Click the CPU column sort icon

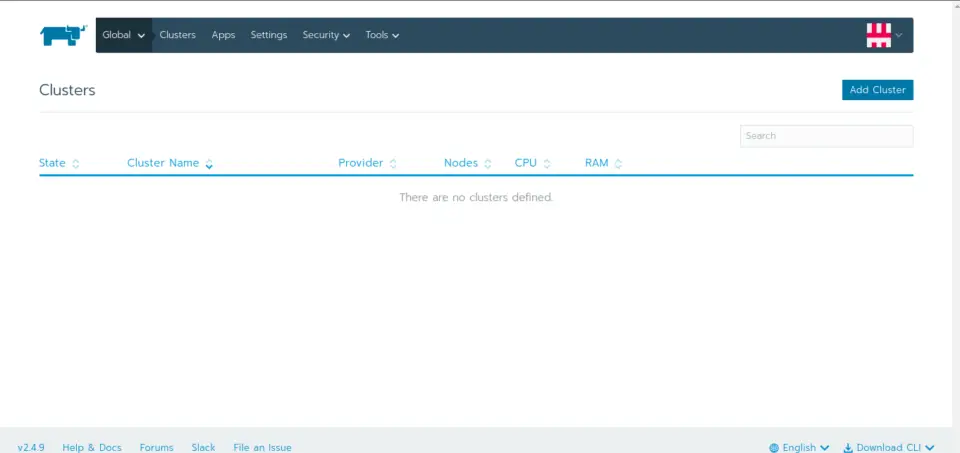point(547,164)
